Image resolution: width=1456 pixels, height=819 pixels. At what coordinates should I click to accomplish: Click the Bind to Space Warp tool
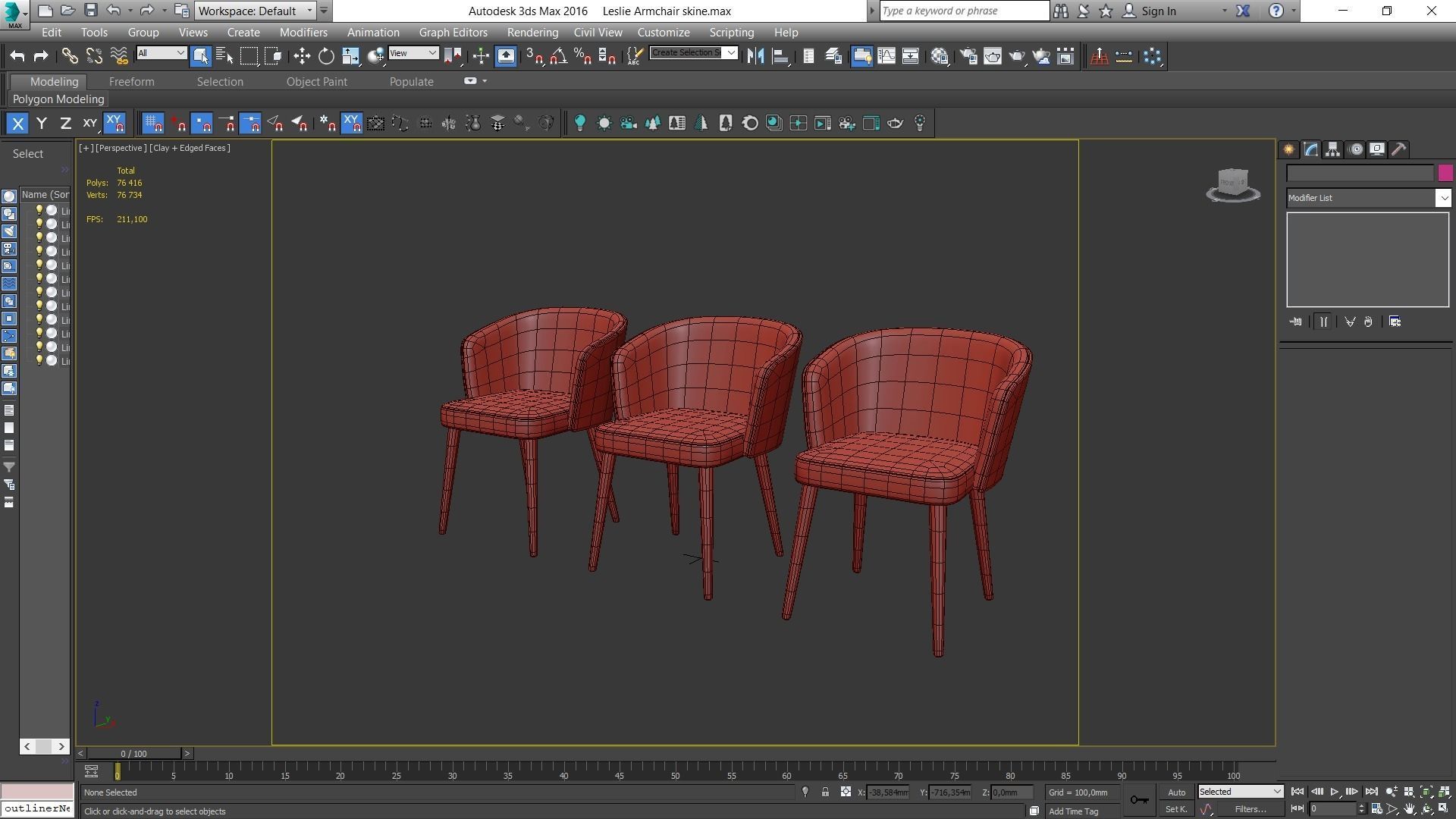(119, 56)
